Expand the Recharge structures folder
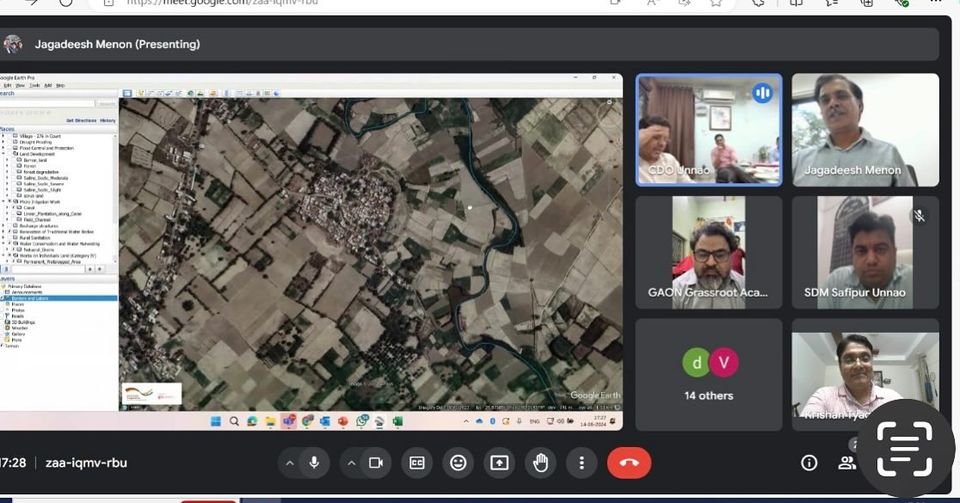The image size is (960, 503). [2, 226]
